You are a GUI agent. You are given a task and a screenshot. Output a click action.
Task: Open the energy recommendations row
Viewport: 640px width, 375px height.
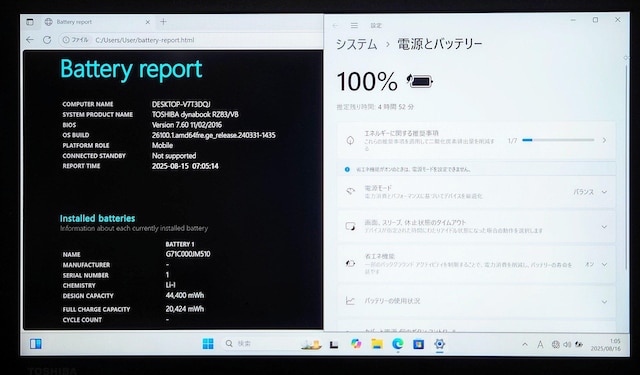pos(476,140)
